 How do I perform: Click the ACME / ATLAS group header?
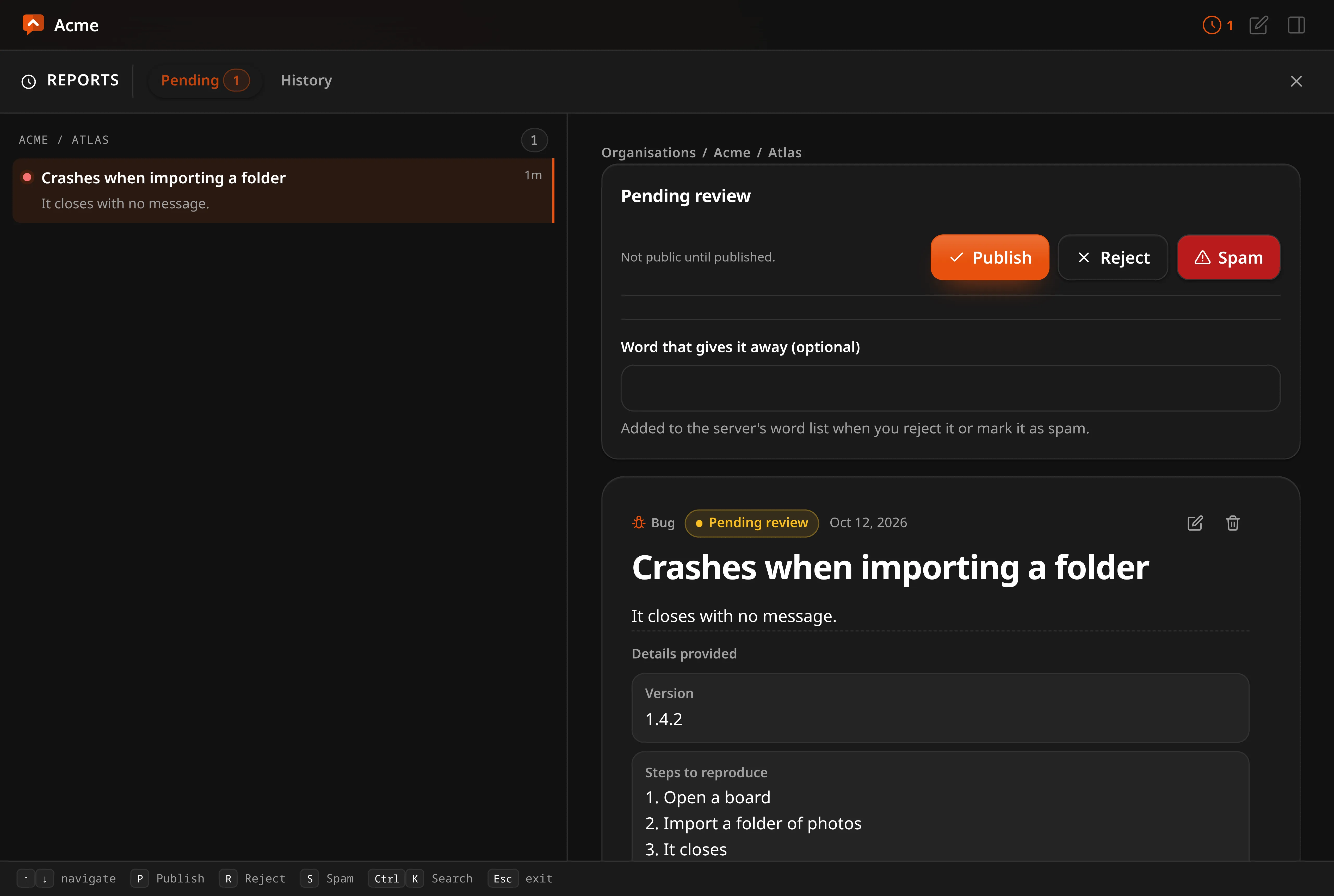coord(64,140)
